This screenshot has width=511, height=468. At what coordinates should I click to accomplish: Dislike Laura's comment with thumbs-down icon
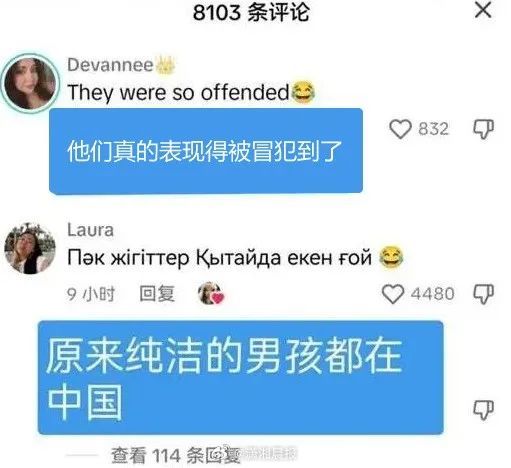coord(483,294)
